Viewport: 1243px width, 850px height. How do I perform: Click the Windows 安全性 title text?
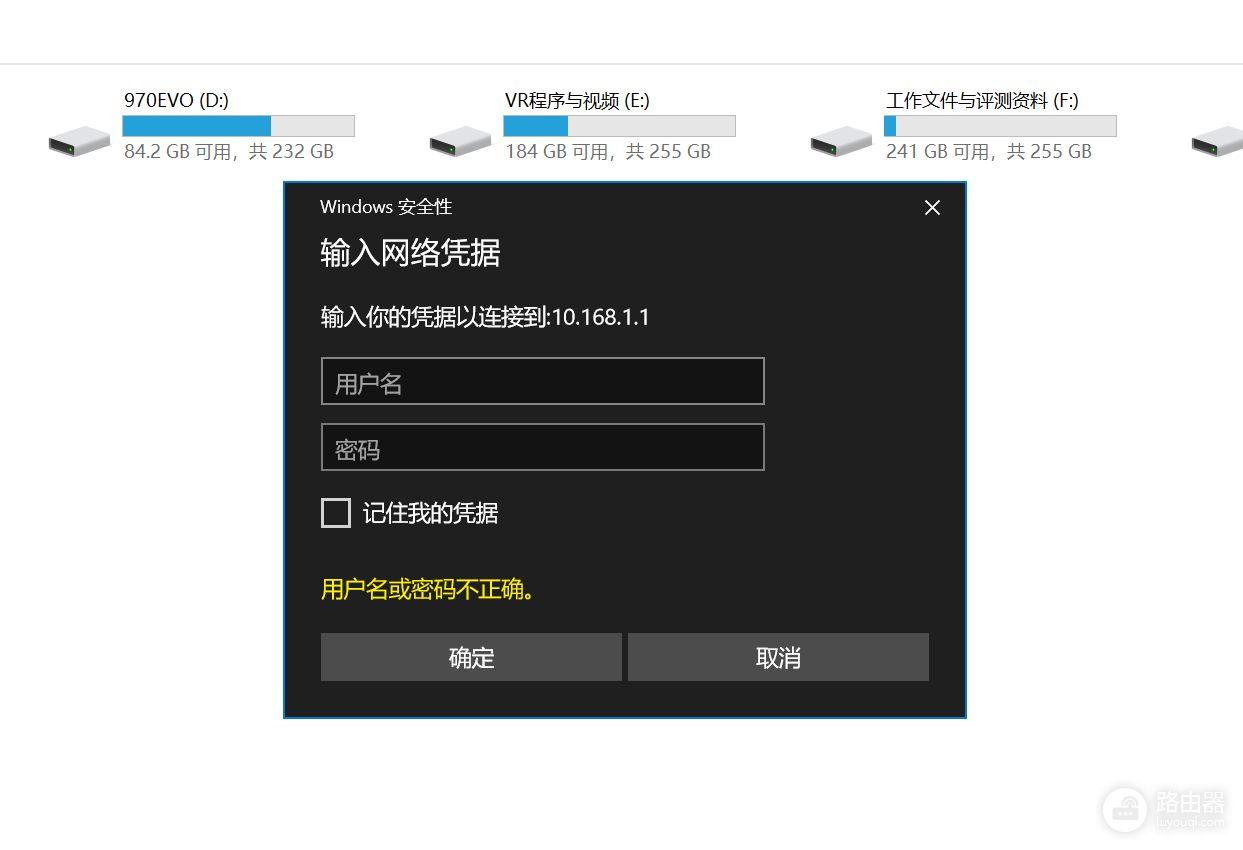(386, 207)
